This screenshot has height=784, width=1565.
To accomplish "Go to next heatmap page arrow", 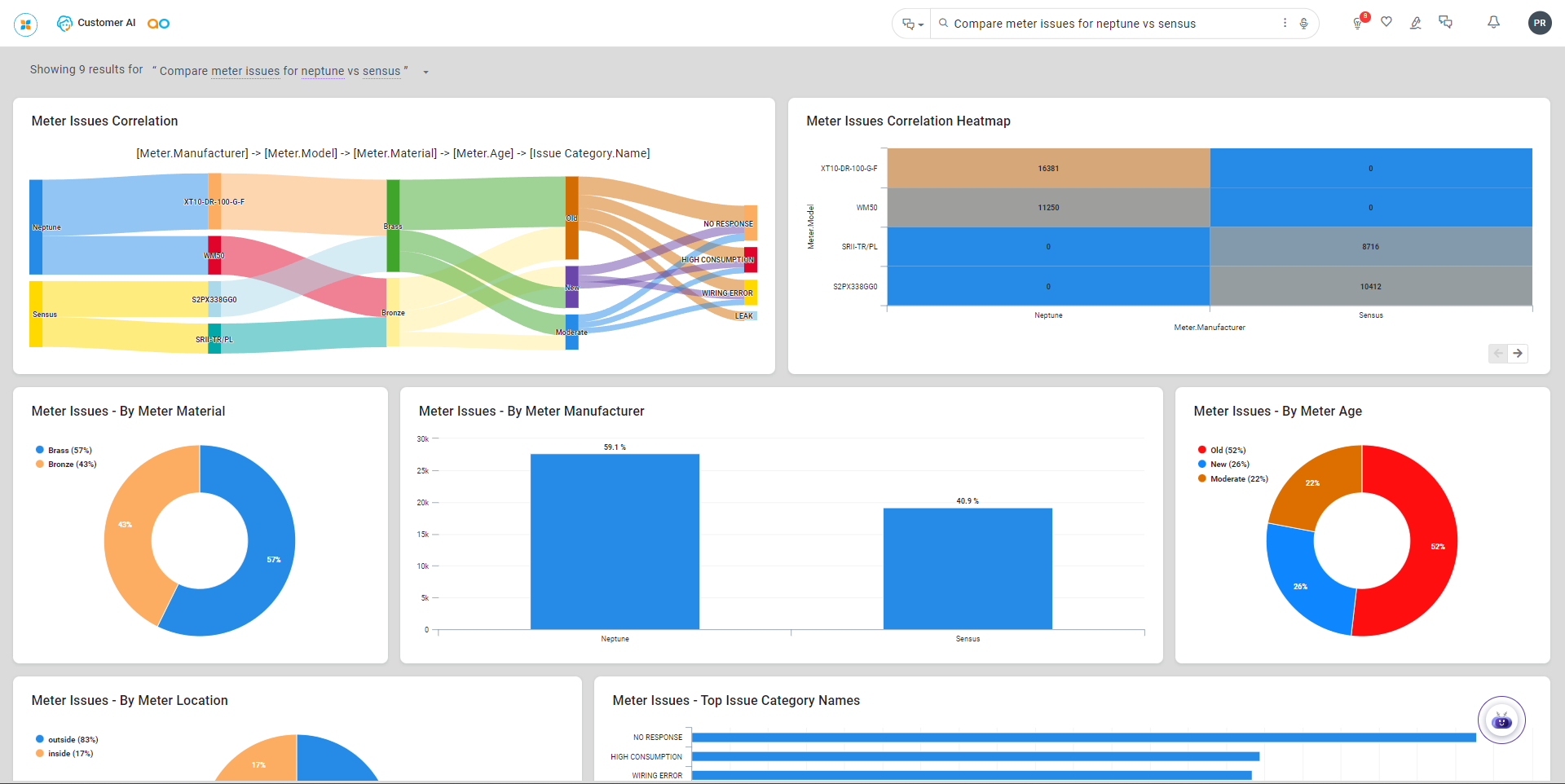I will (x=1518, y=353).
